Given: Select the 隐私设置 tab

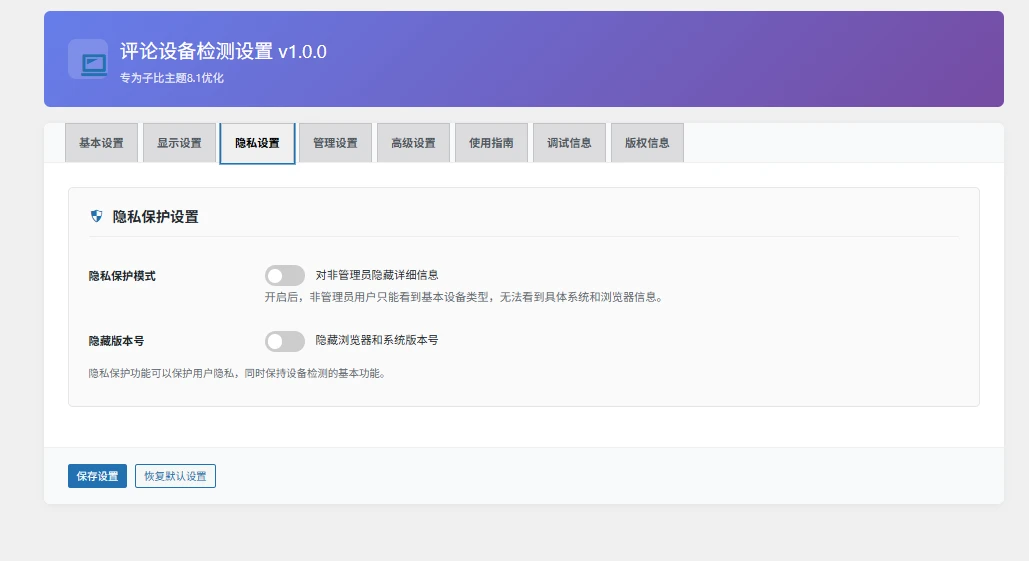Looking at the screenshot, I should (x=257, y=143).
